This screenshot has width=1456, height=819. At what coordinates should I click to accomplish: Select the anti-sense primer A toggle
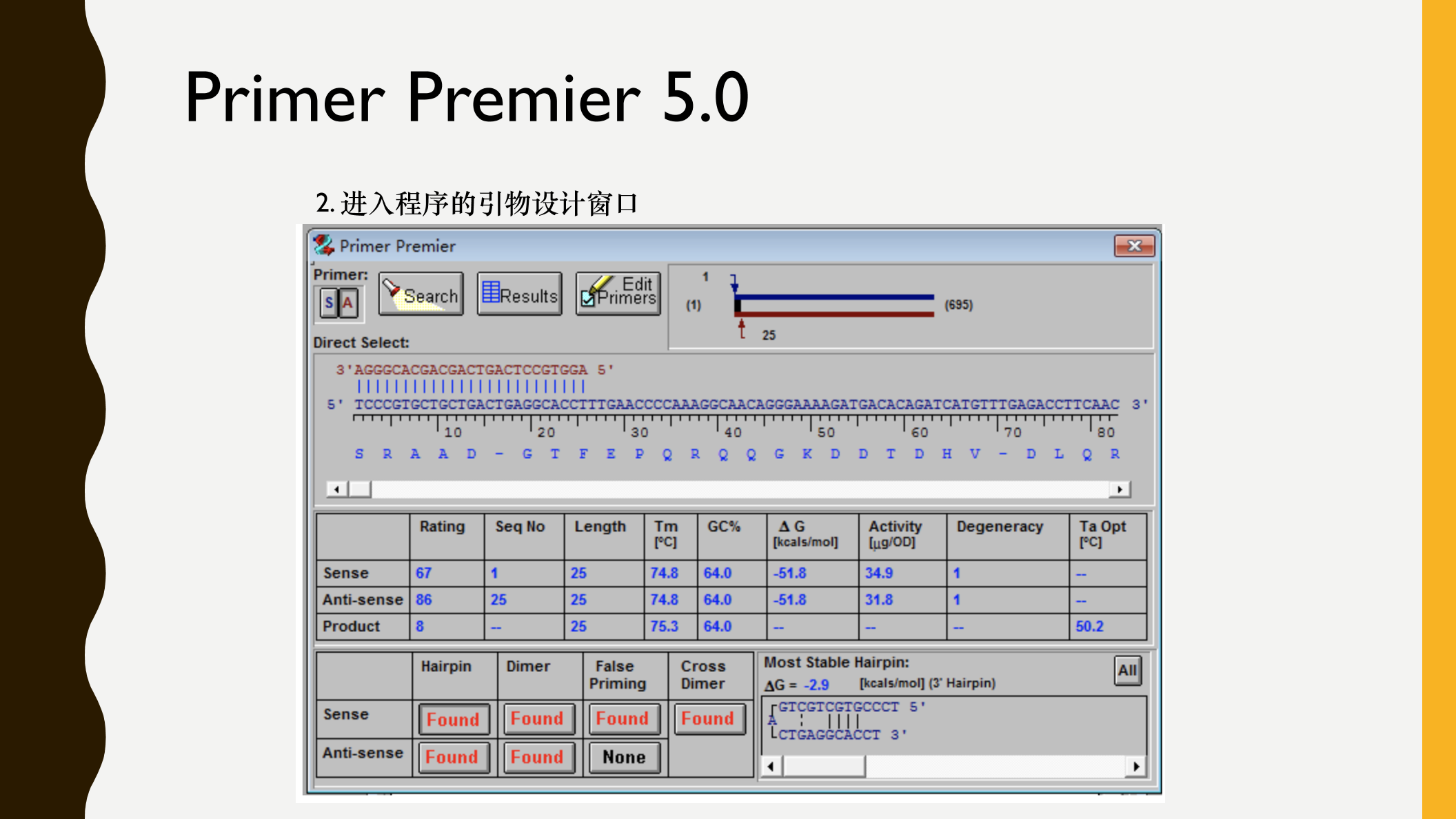click(x=348, y=303)
